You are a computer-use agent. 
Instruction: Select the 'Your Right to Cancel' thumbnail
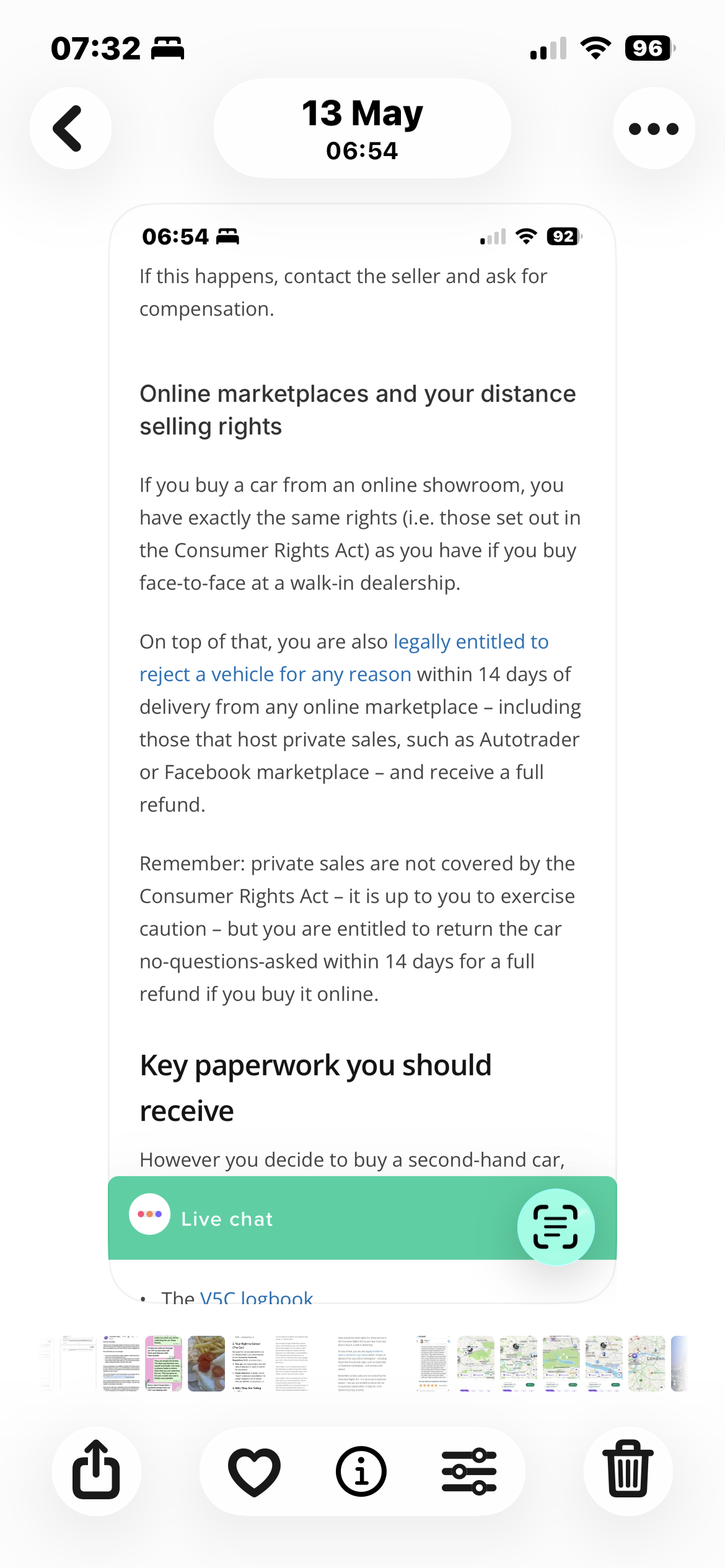pyautogui.click(x=249, y=1364)
